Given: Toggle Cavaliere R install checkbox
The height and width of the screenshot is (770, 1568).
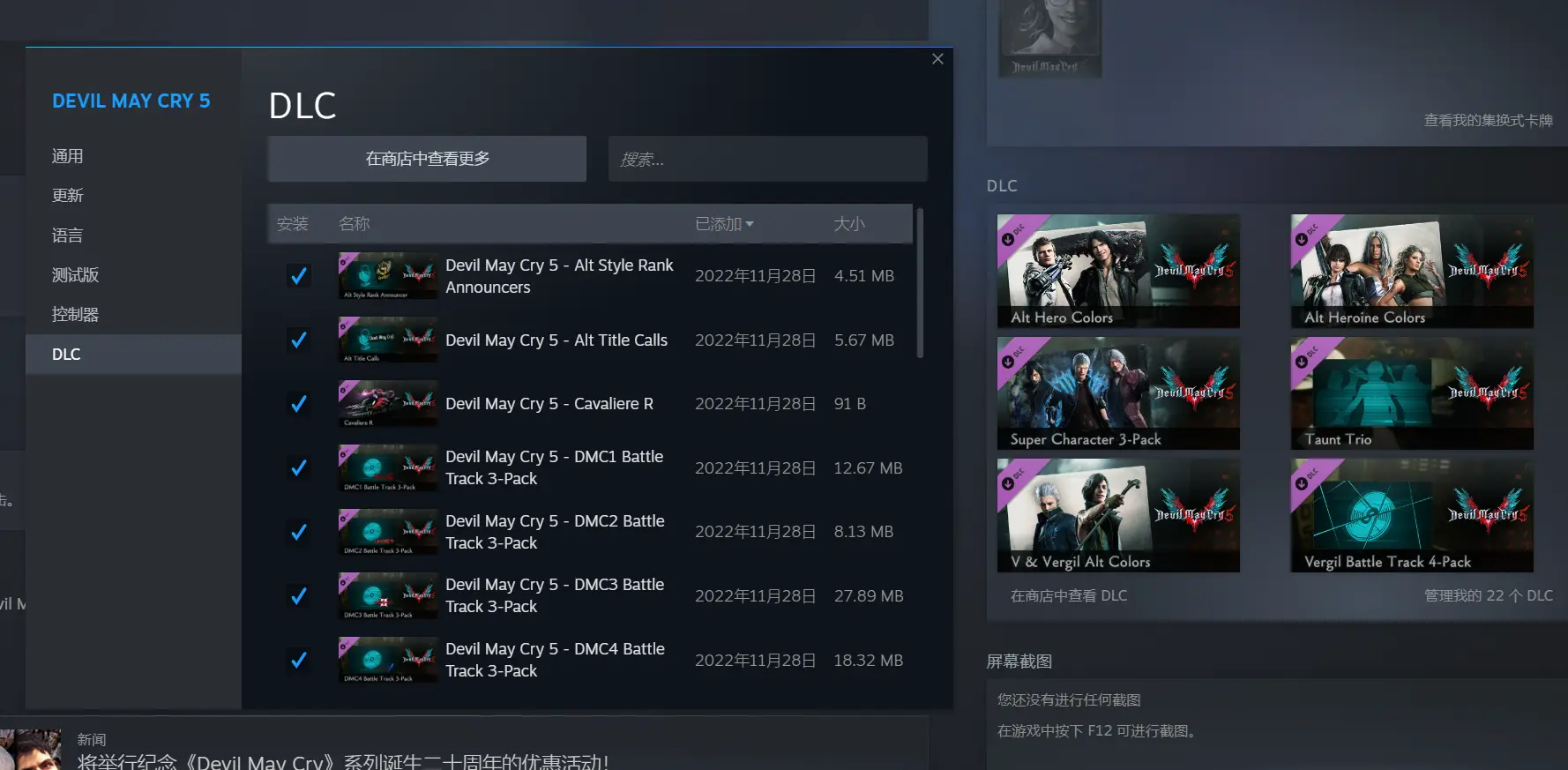Looking at the screenshot, I should [299, 404].
